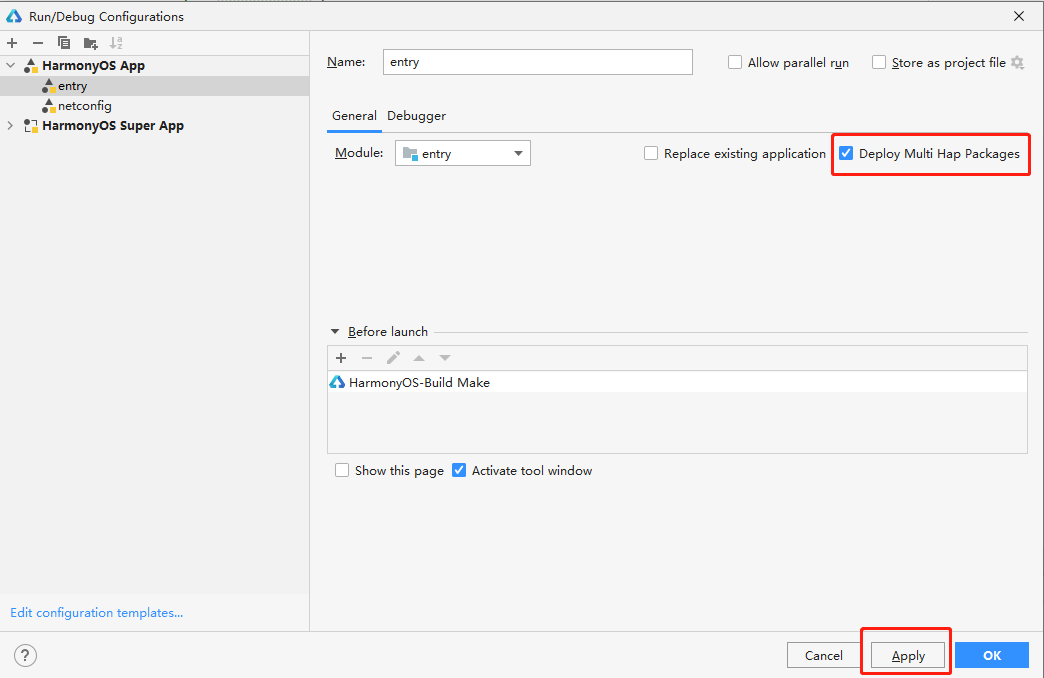Check Replace existing application

click(651, 154)
